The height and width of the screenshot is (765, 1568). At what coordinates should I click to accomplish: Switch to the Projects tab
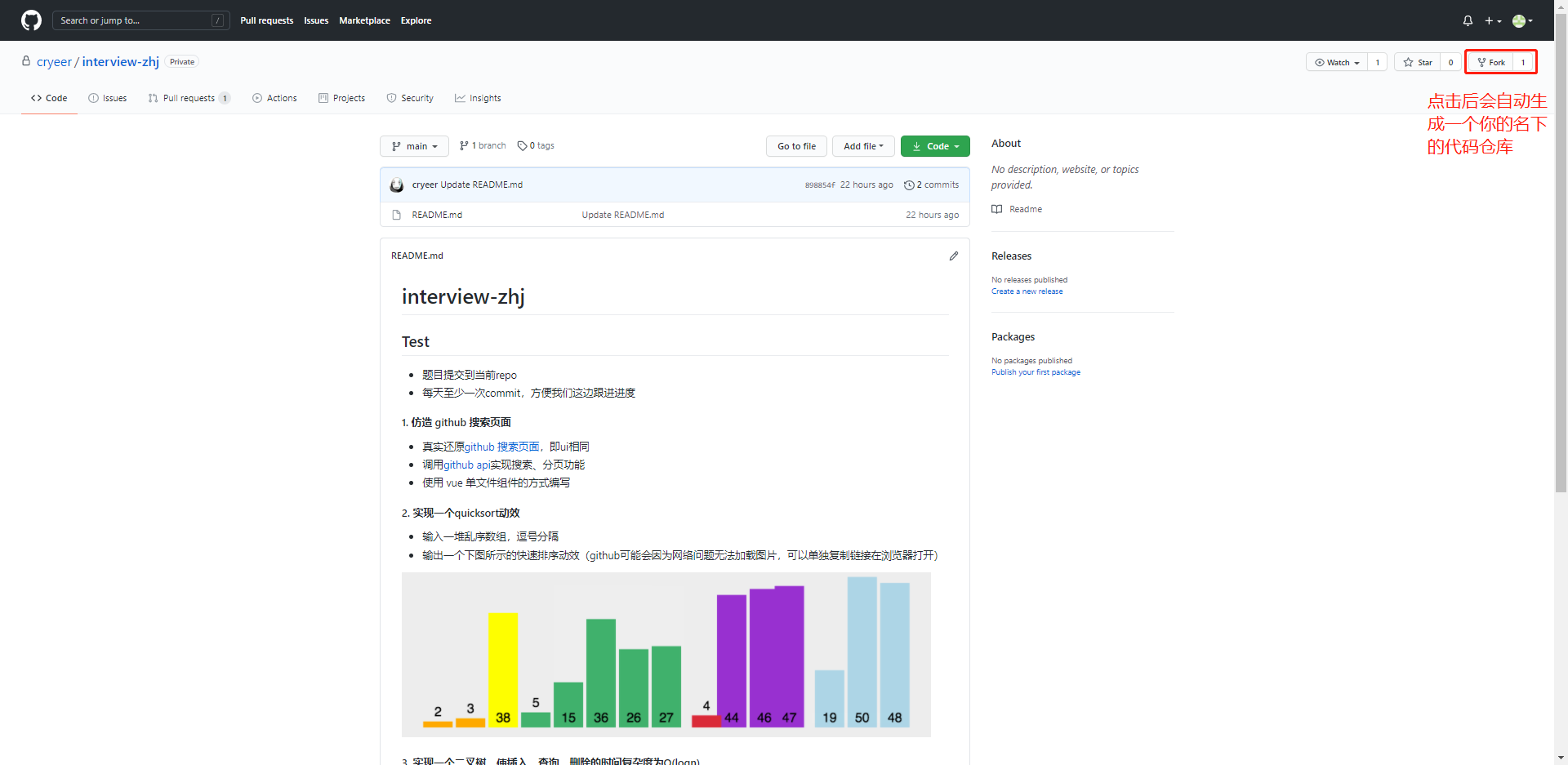(341, 98)
